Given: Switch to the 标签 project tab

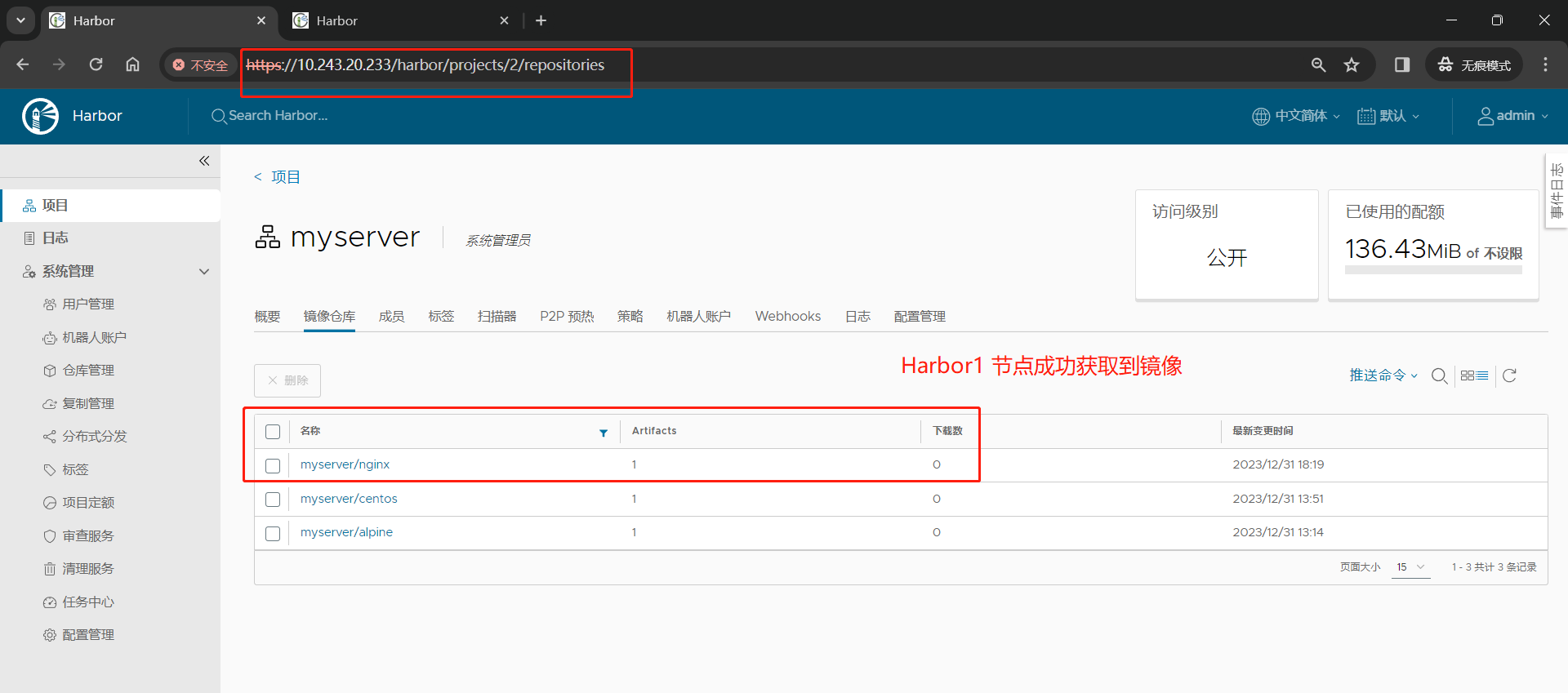Looking at the screenshot, I should [441, 317].
